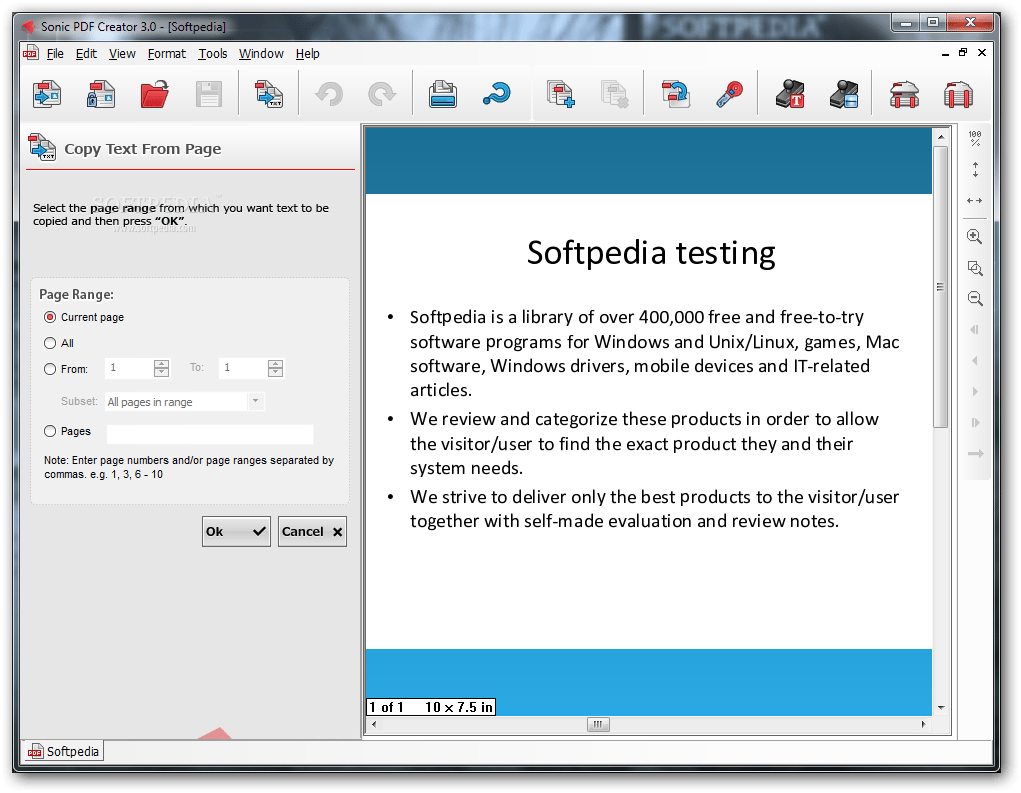The width and height of the screenshot is (1021, 793).
Task: Click the previous page arrow in right sidebar
Action: 975,360
